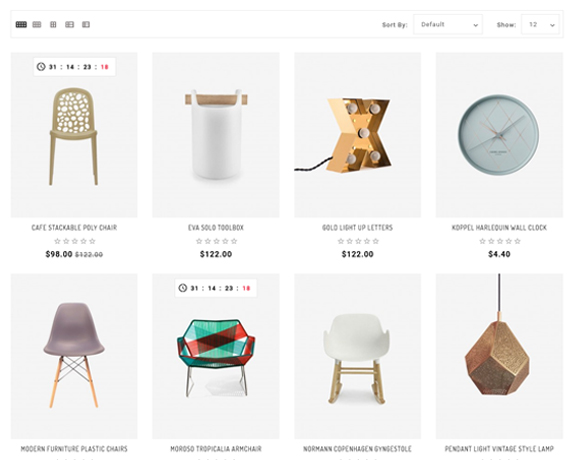Click the Sort By dropdown chevron arrow

[476, 25]
